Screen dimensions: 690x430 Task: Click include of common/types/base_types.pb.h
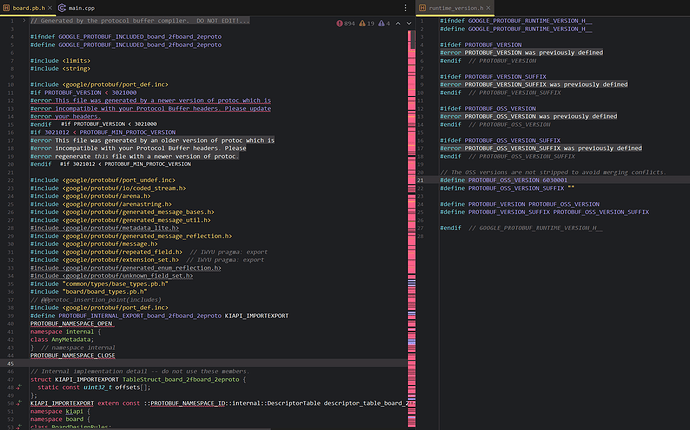(99, 284)
